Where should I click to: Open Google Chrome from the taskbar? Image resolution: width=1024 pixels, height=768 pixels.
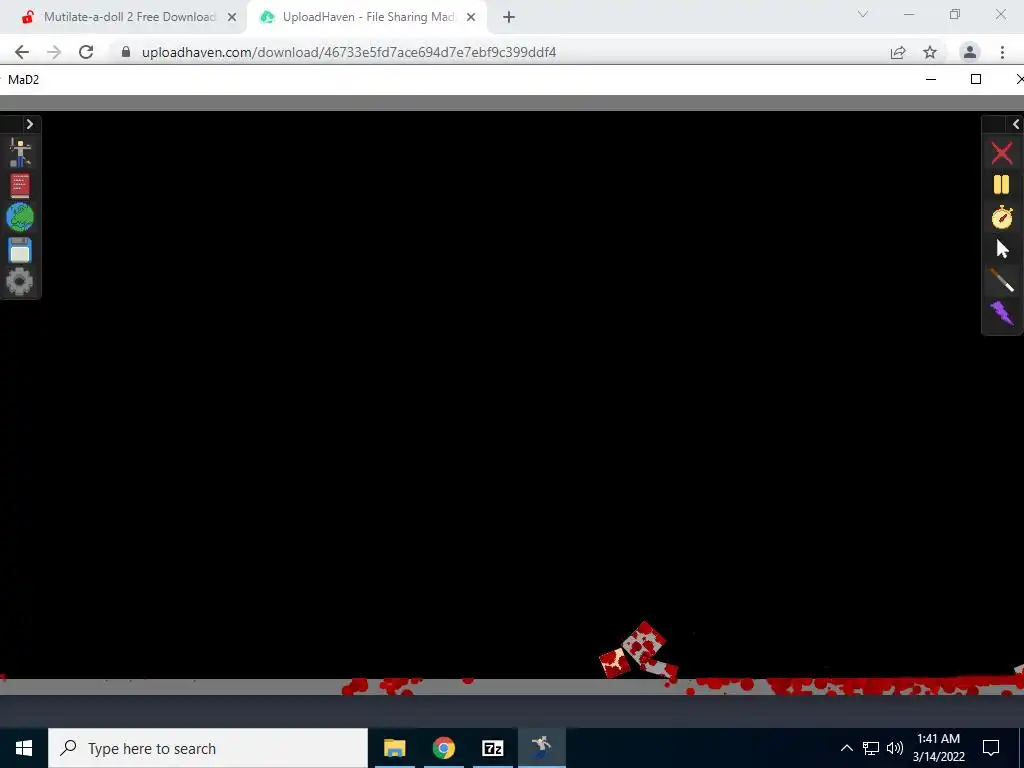click(x=443, y=748)
